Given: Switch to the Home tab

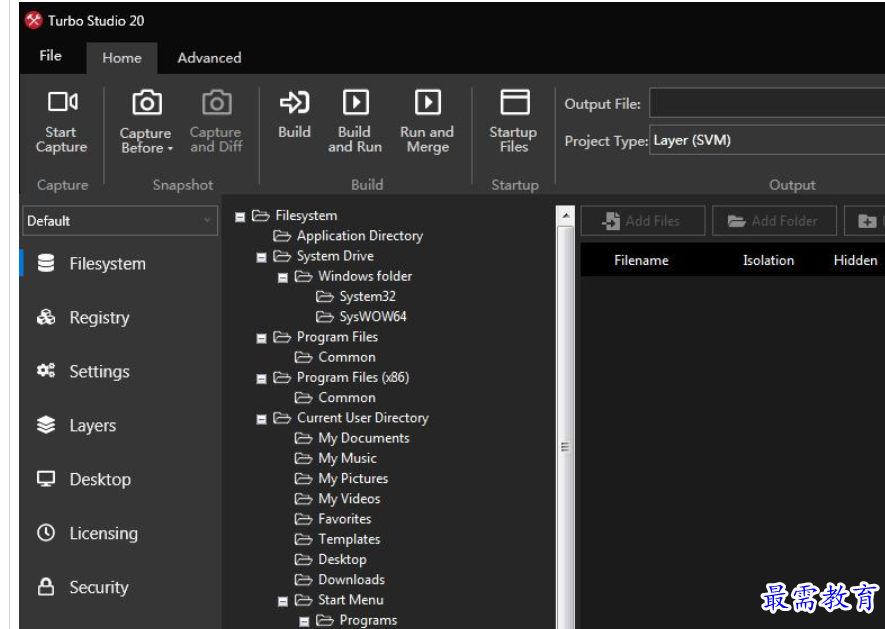Looking at the screenshot, I should (122, 58).
